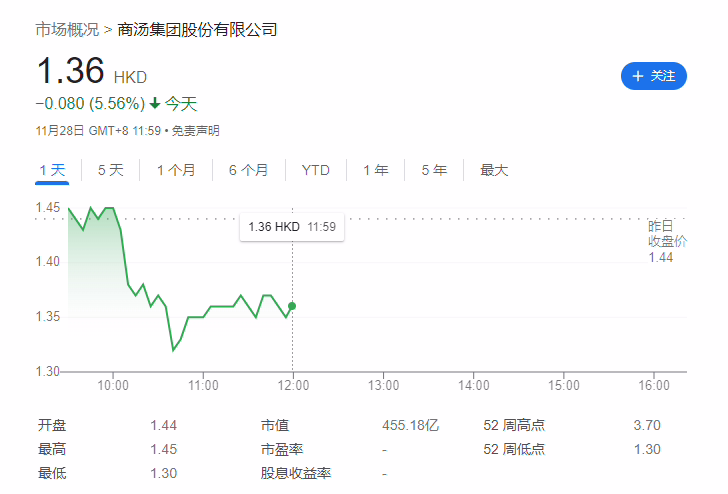Click the 1.36 HKD 11:59 tooltip
728x494 pixels.
[x=292, y=227]
